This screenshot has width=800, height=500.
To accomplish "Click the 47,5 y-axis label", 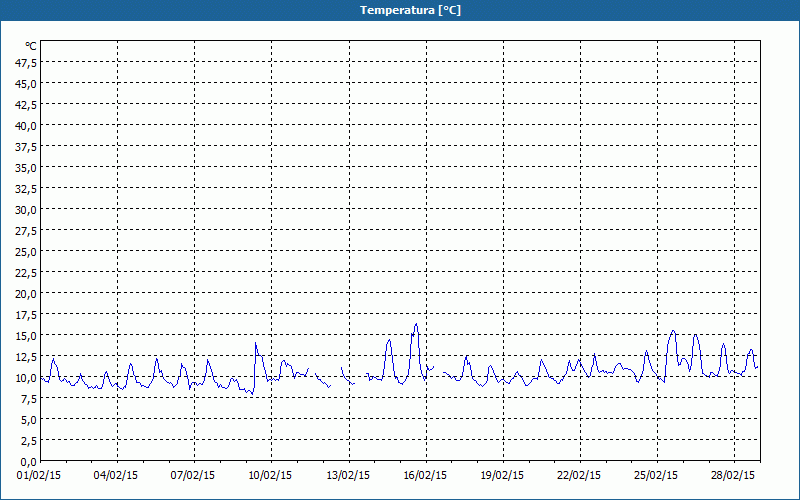I will pos(26,63).
